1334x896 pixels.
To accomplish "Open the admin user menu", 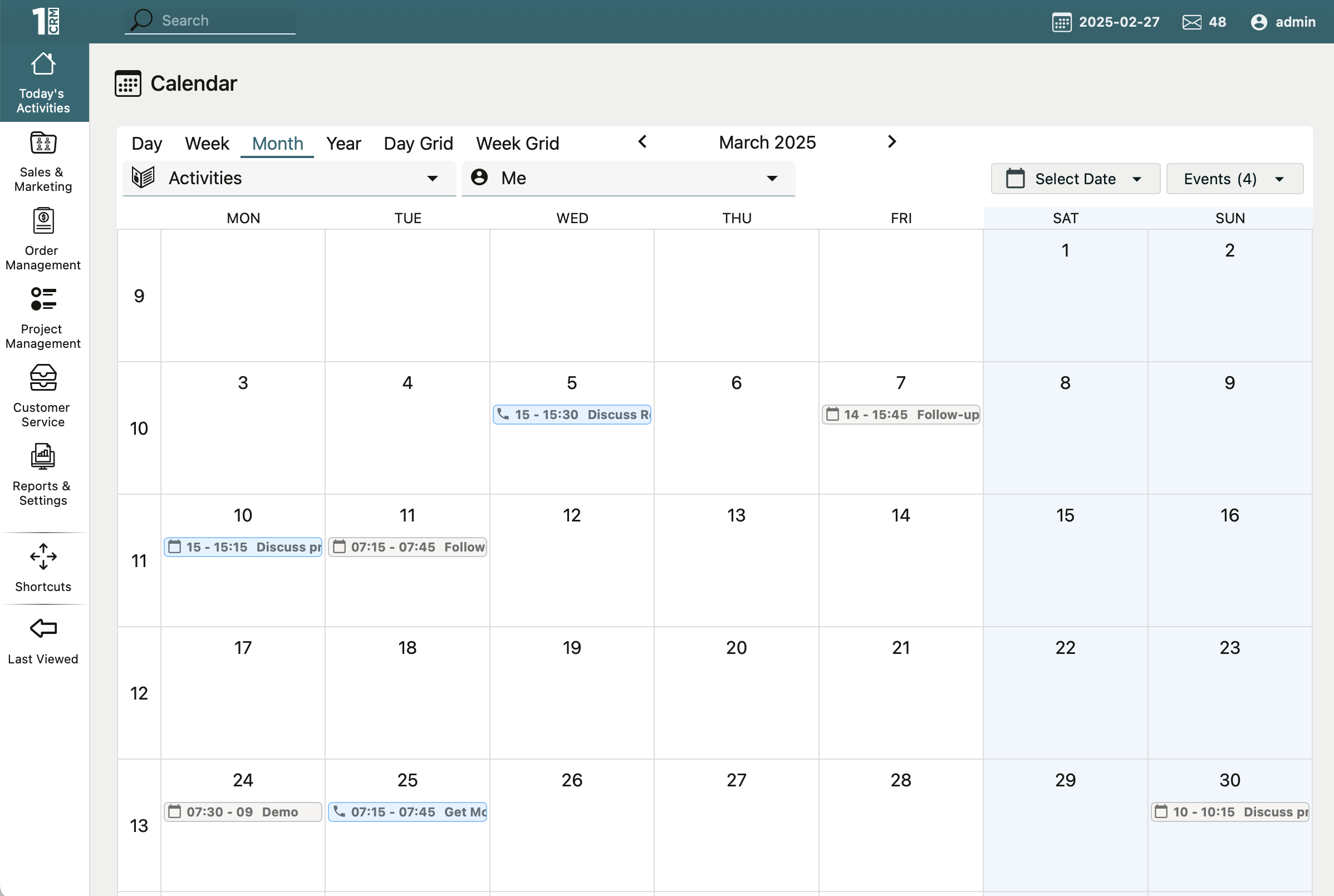I will click(x=1283, y=22).
